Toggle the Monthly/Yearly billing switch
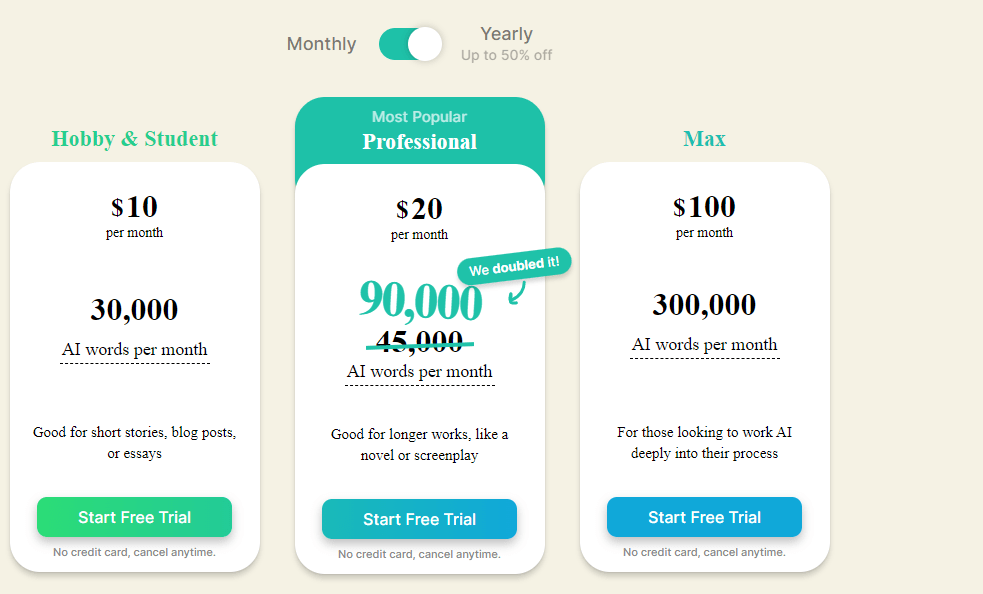983x594 pixels. coord(410,44)
